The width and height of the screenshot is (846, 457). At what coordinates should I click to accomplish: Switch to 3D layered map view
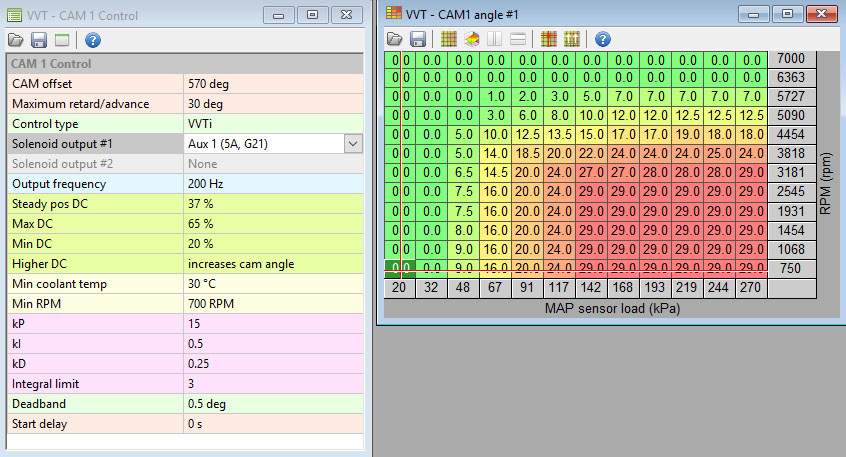coord(472,39)
